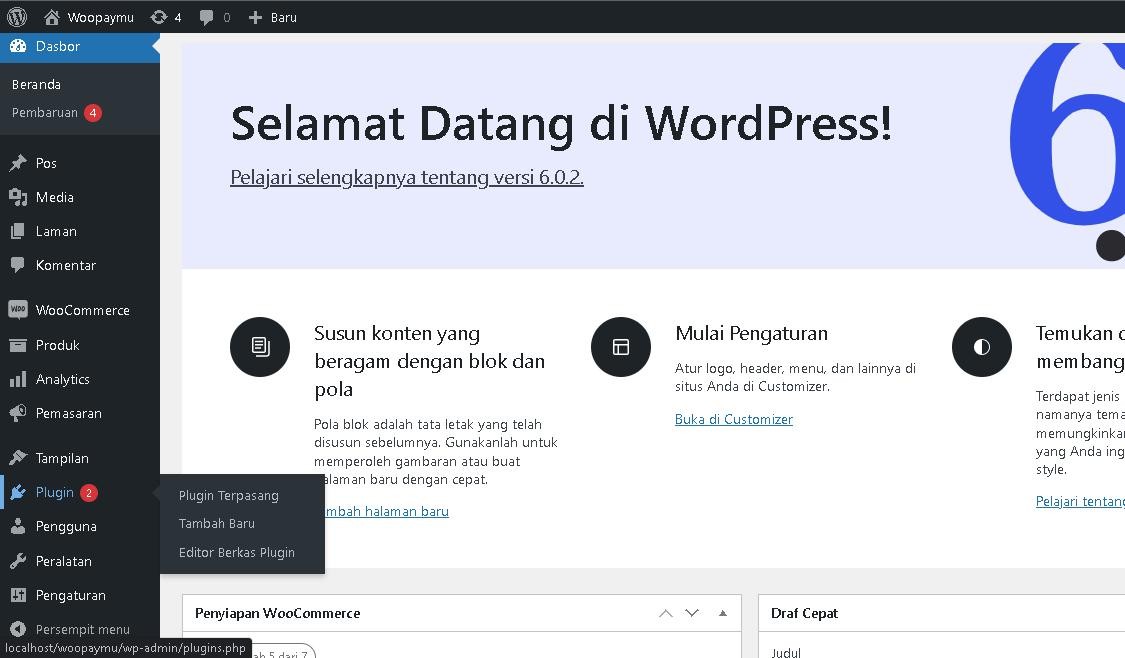
Task: Move Penyiapan WooCommerce panel down
Action: (x=692, y=613)
